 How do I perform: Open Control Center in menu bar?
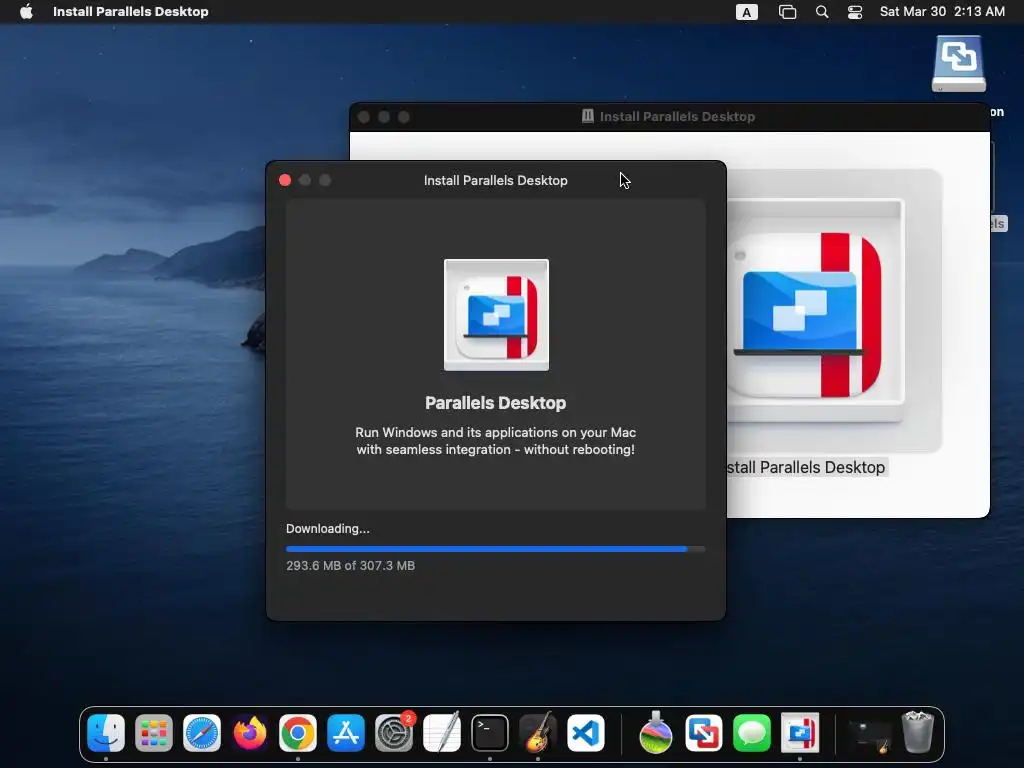(855, 12)
